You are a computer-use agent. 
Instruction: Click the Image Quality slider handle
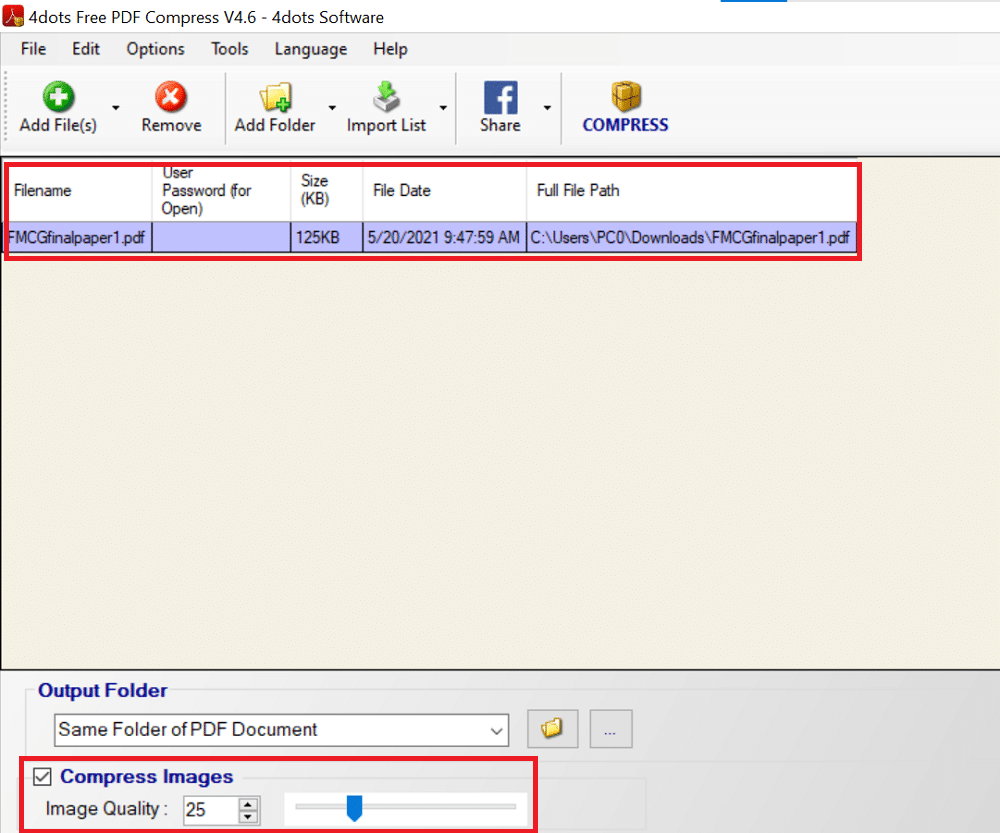pyautogui.click(x=353, y=807)
